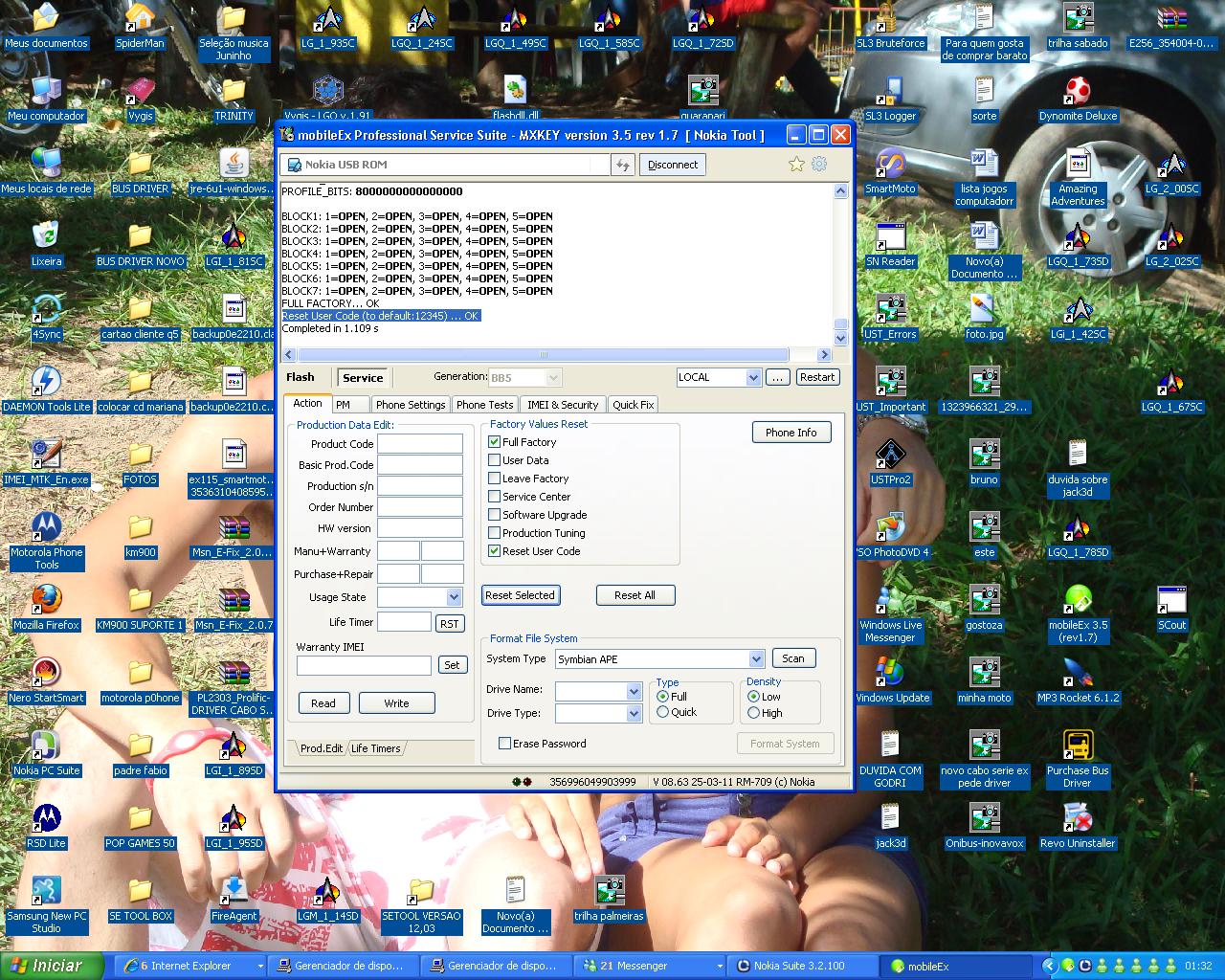Click the Reset Selected button

pos(520,595)
